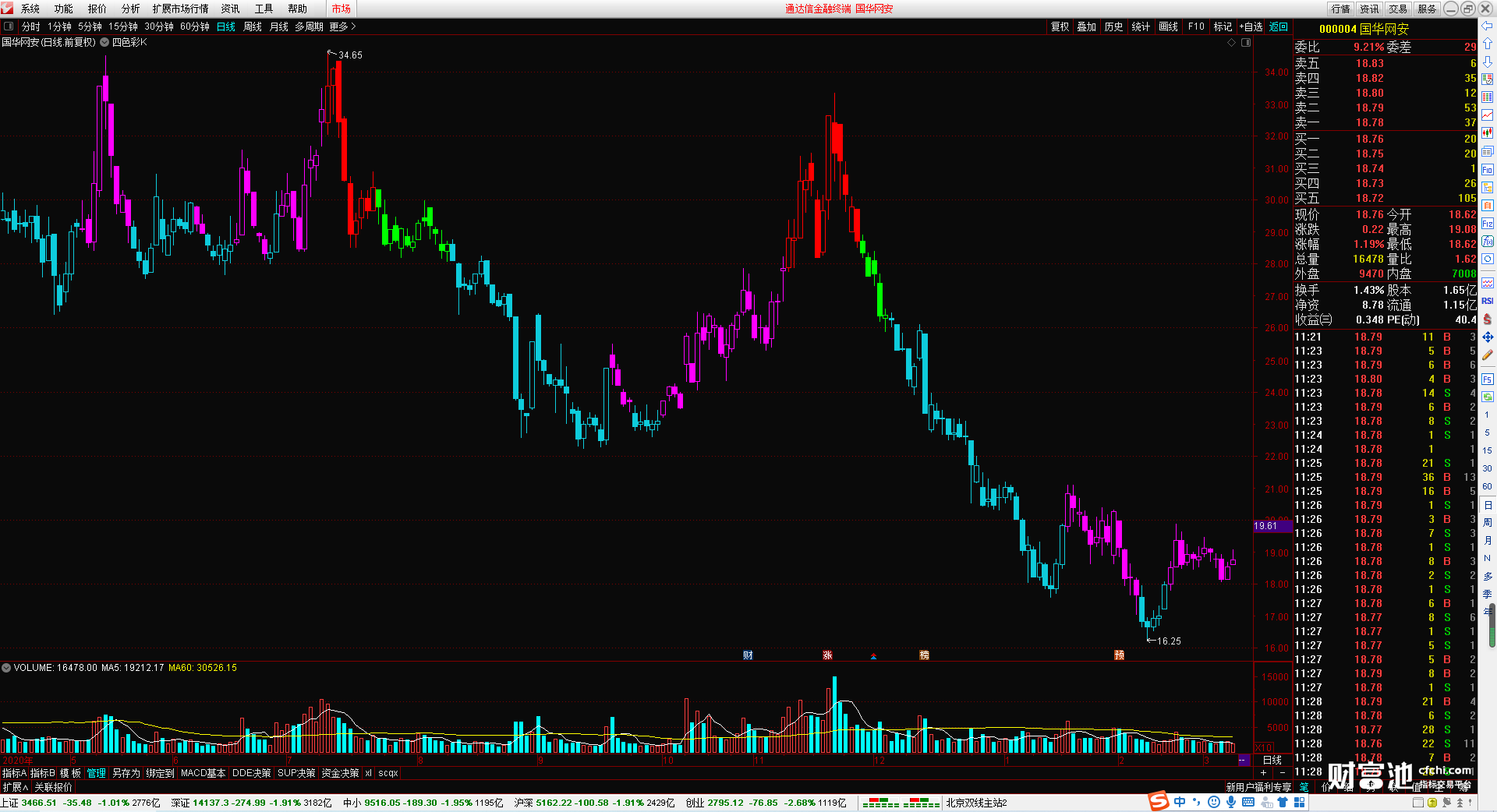Click the panel layout icon left of 分时
This screenshot has height=812, width=1497.
click(9, 26)
